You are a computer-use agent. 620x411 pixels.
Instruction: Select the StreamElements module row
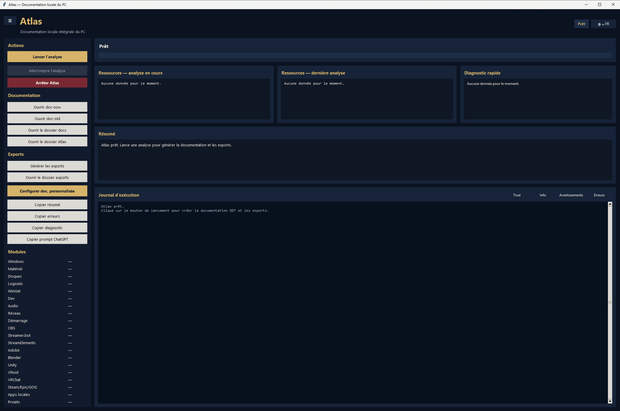coord(40,343)
